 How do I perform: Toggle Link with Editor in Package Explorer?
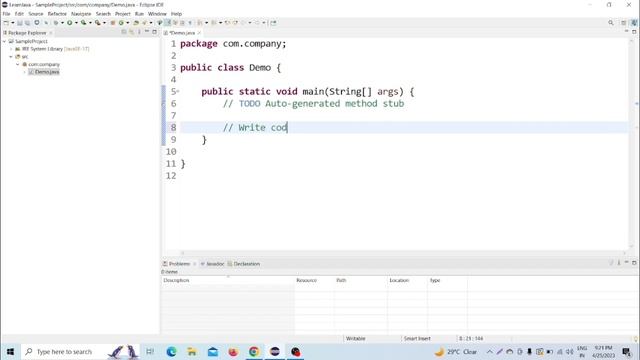(x=131, y=32)
